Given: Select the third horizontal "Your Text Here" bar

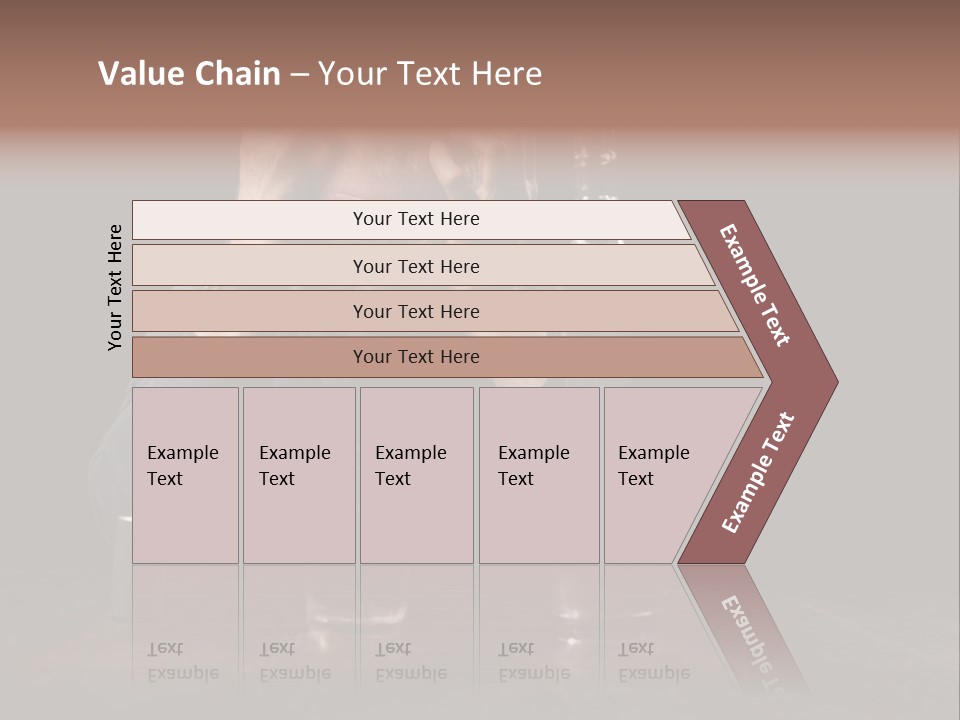Looking at the screenshot, I should tap(416, 311).
